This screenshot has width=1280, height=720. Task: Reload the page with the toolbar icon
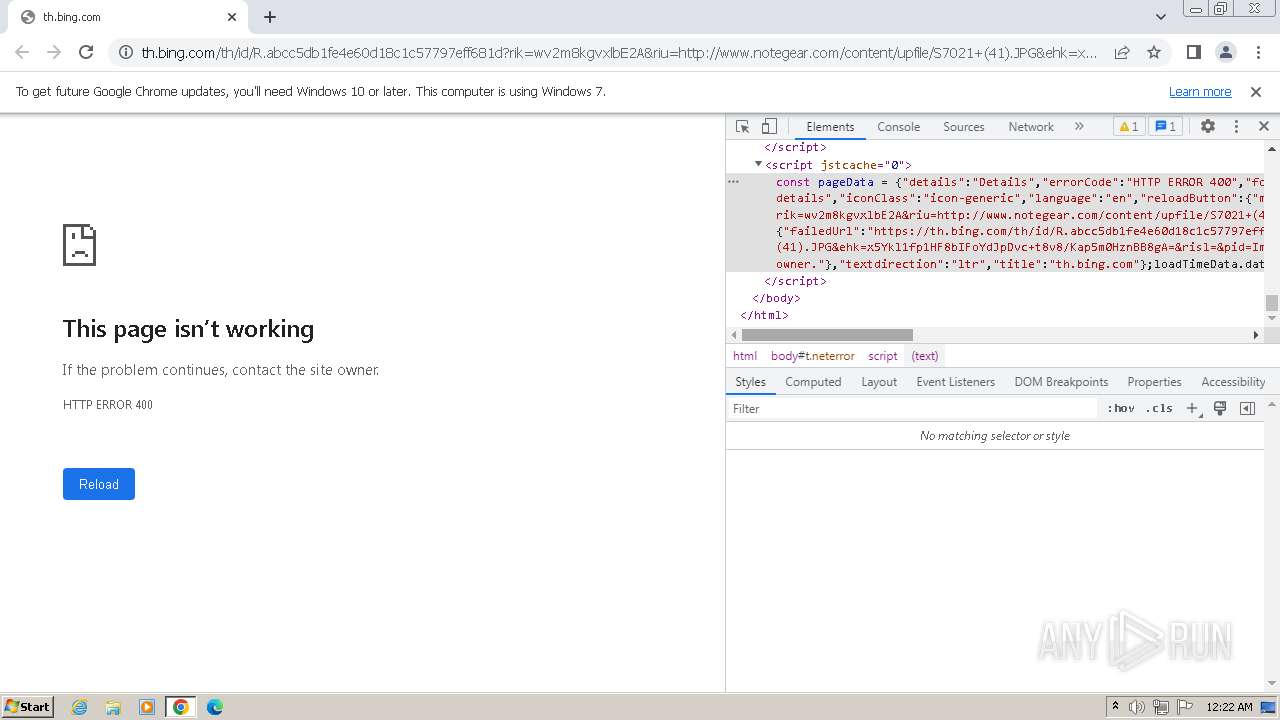[x=86, y=52]
